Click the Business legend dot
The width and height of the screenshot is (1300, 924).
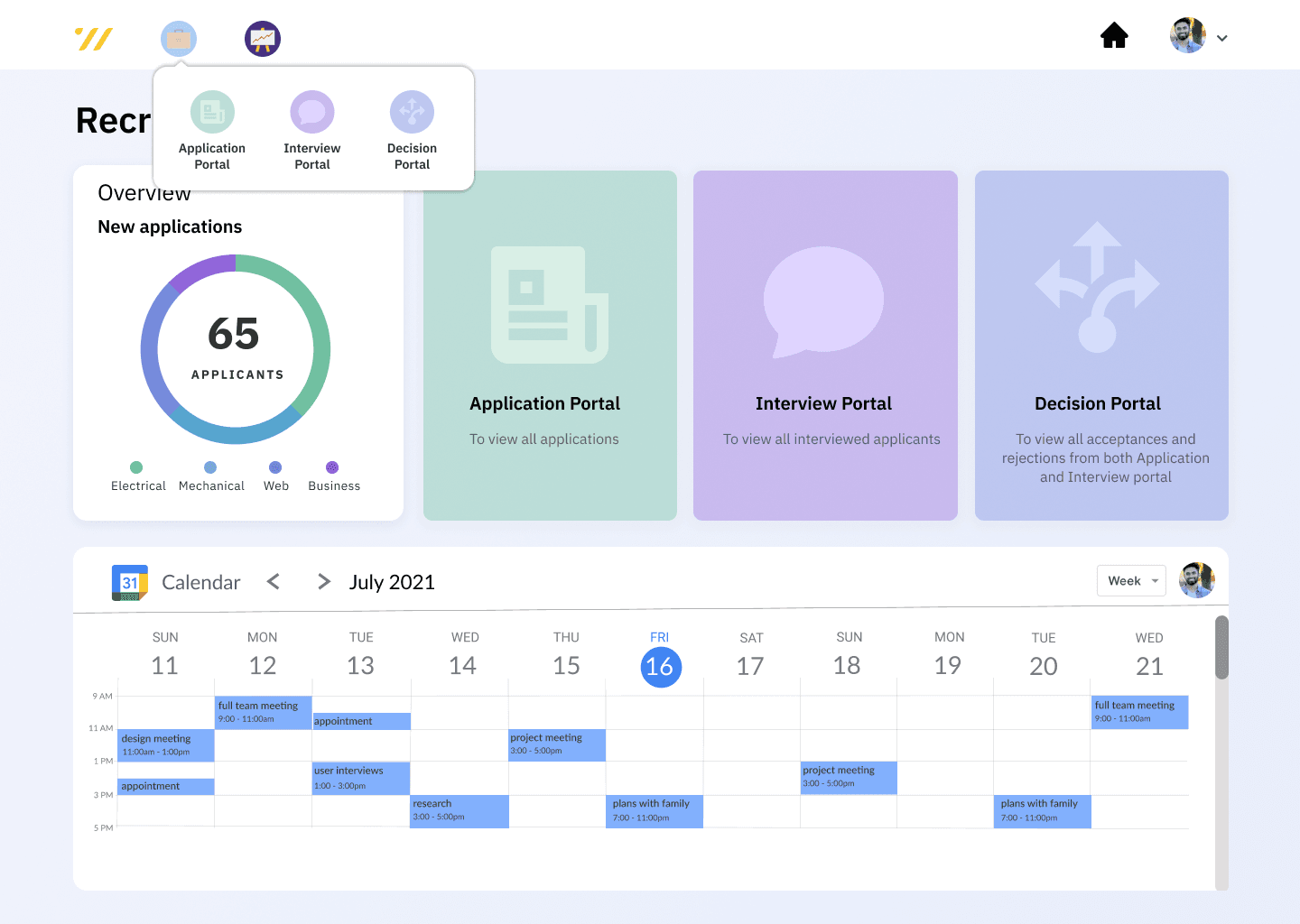coord(332,467)
